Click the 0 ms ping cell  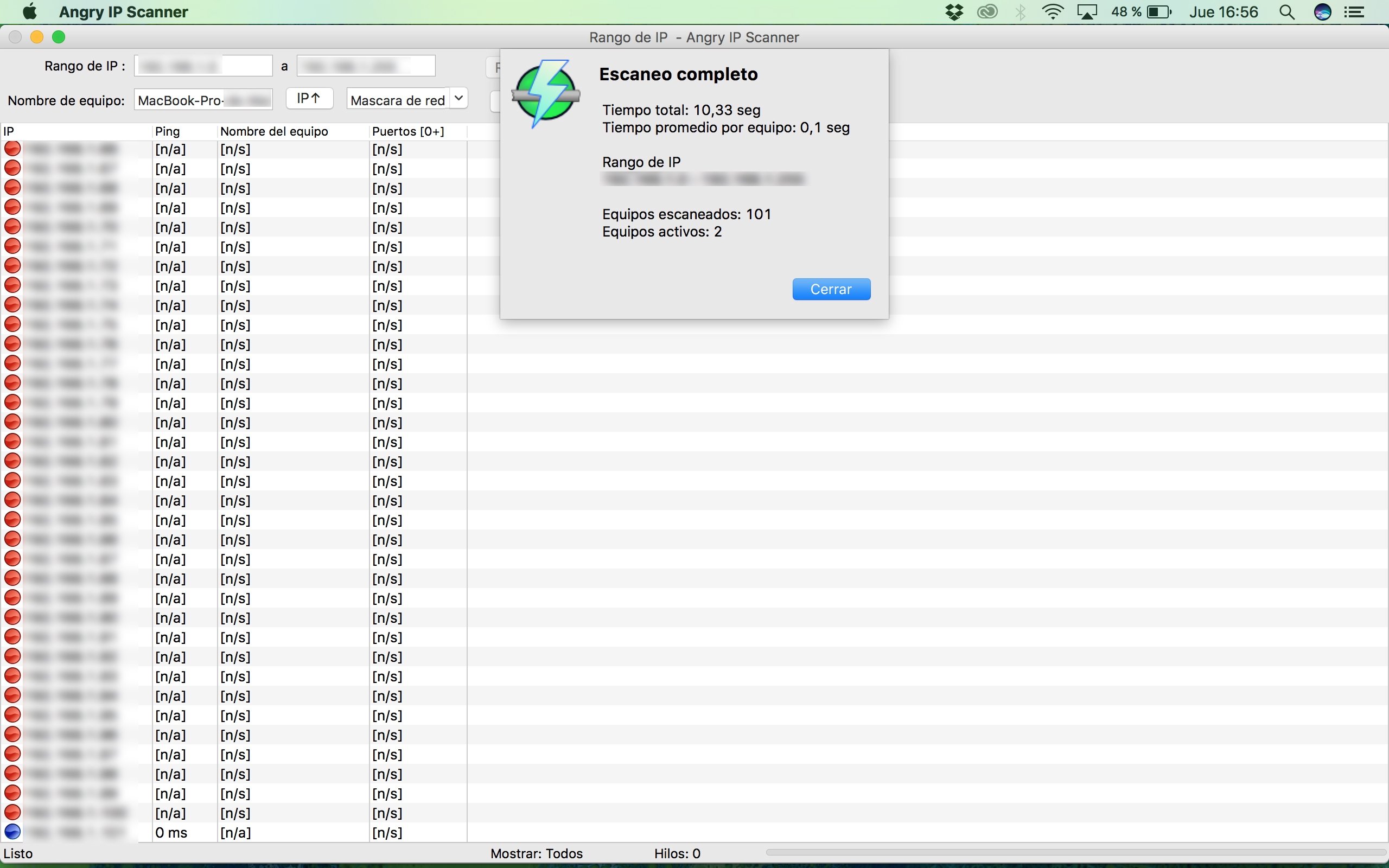(x=171, y=832)
